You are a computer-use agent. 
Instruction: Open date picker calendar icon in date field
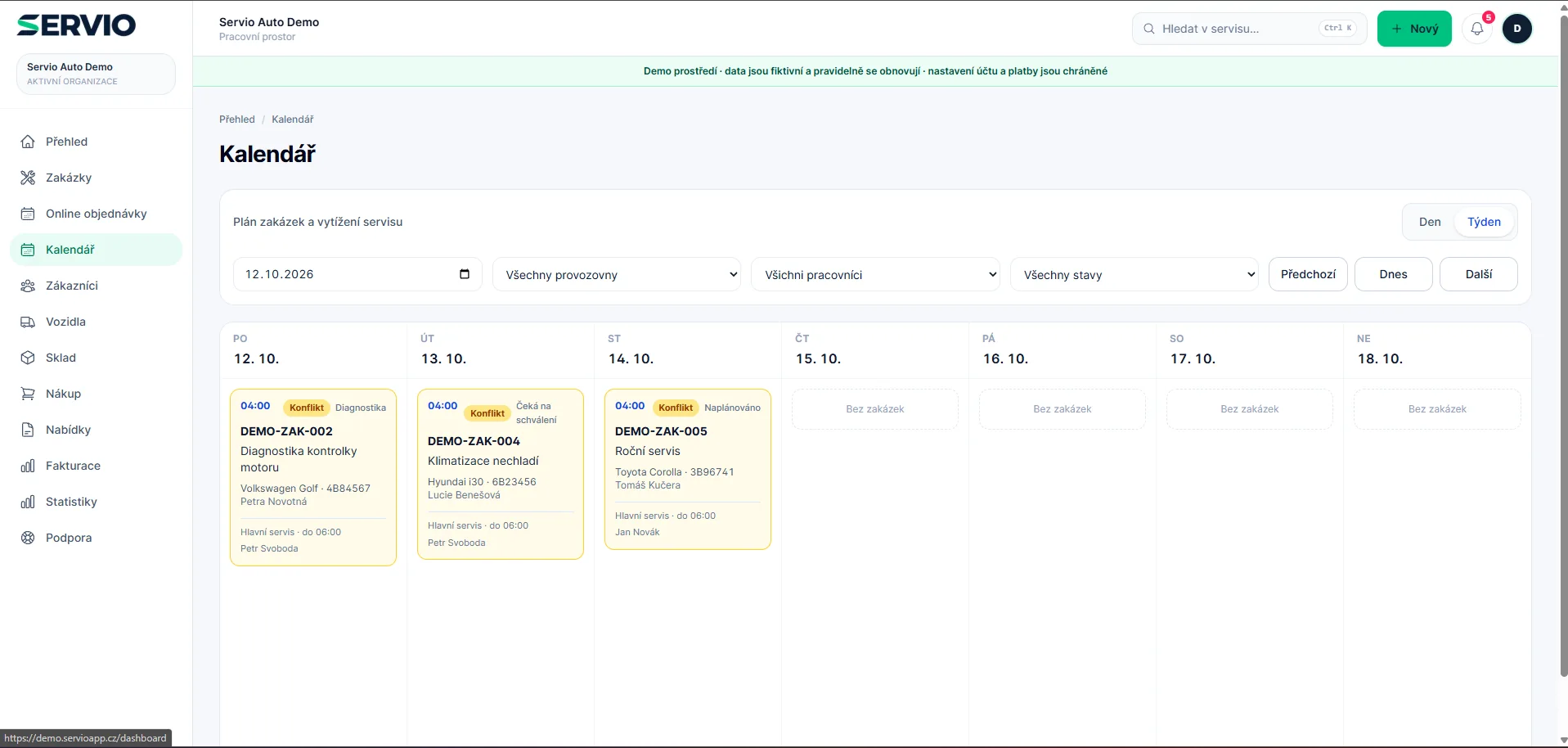465,274
